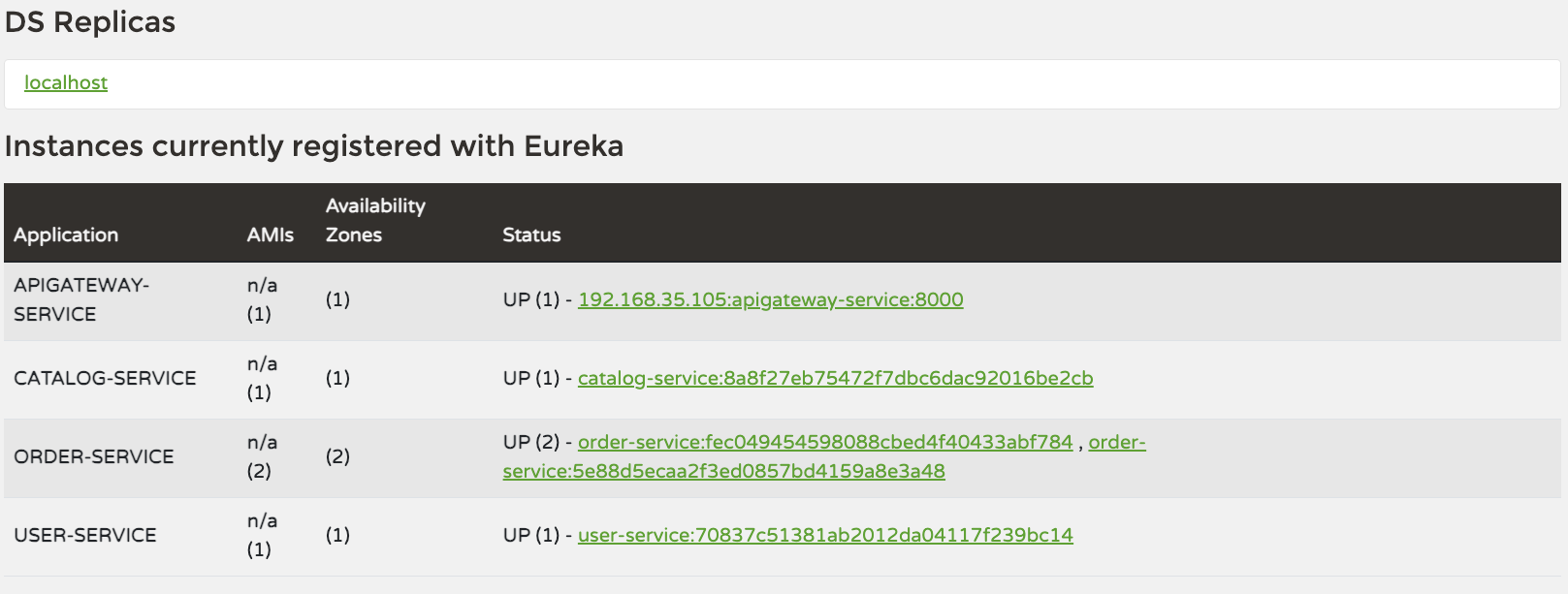Click the Instances currently registered with Eureka heading

coord(314,146)
